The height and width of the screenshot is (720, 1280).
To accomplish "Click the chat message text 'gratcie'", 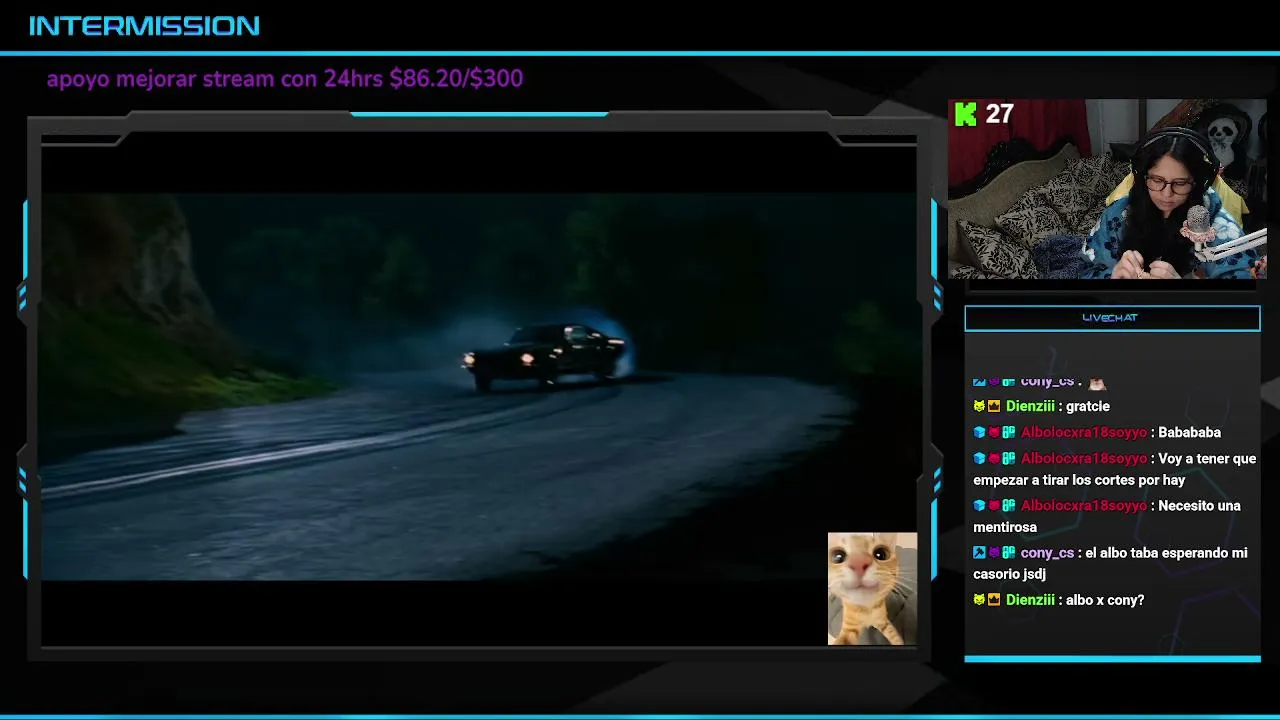I will [1088, 406].
